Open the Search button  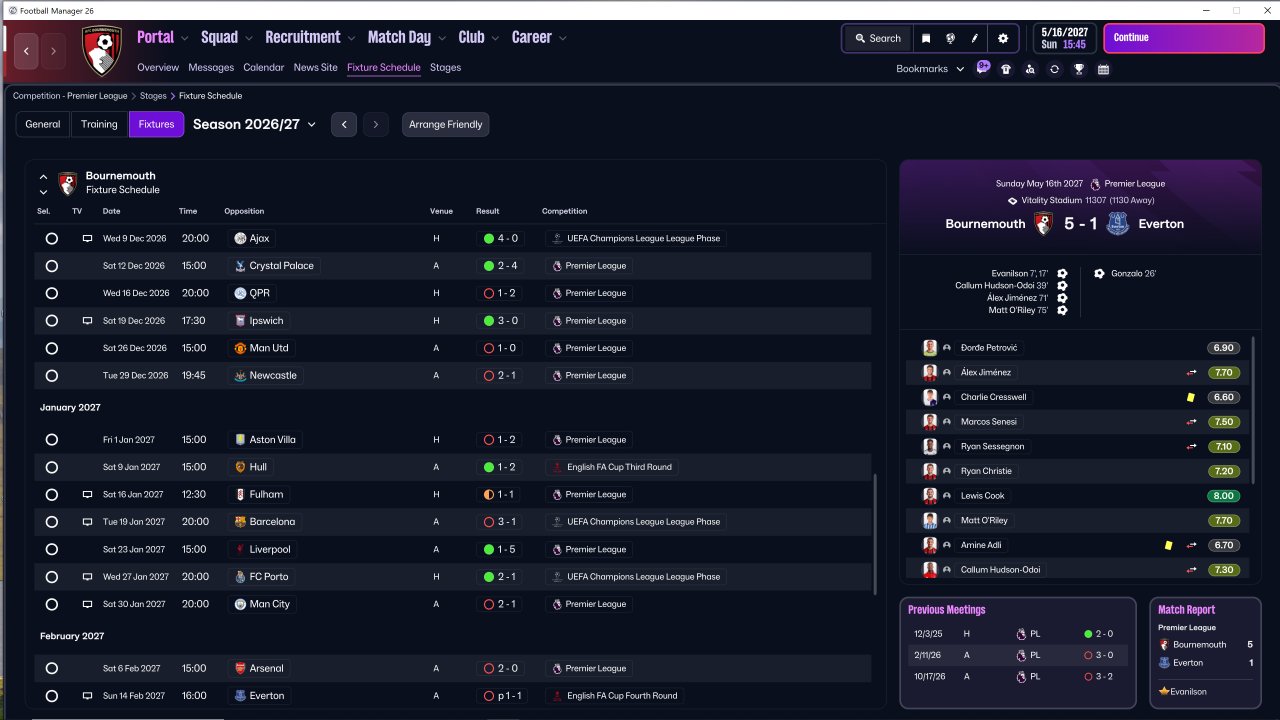point(878,38)
